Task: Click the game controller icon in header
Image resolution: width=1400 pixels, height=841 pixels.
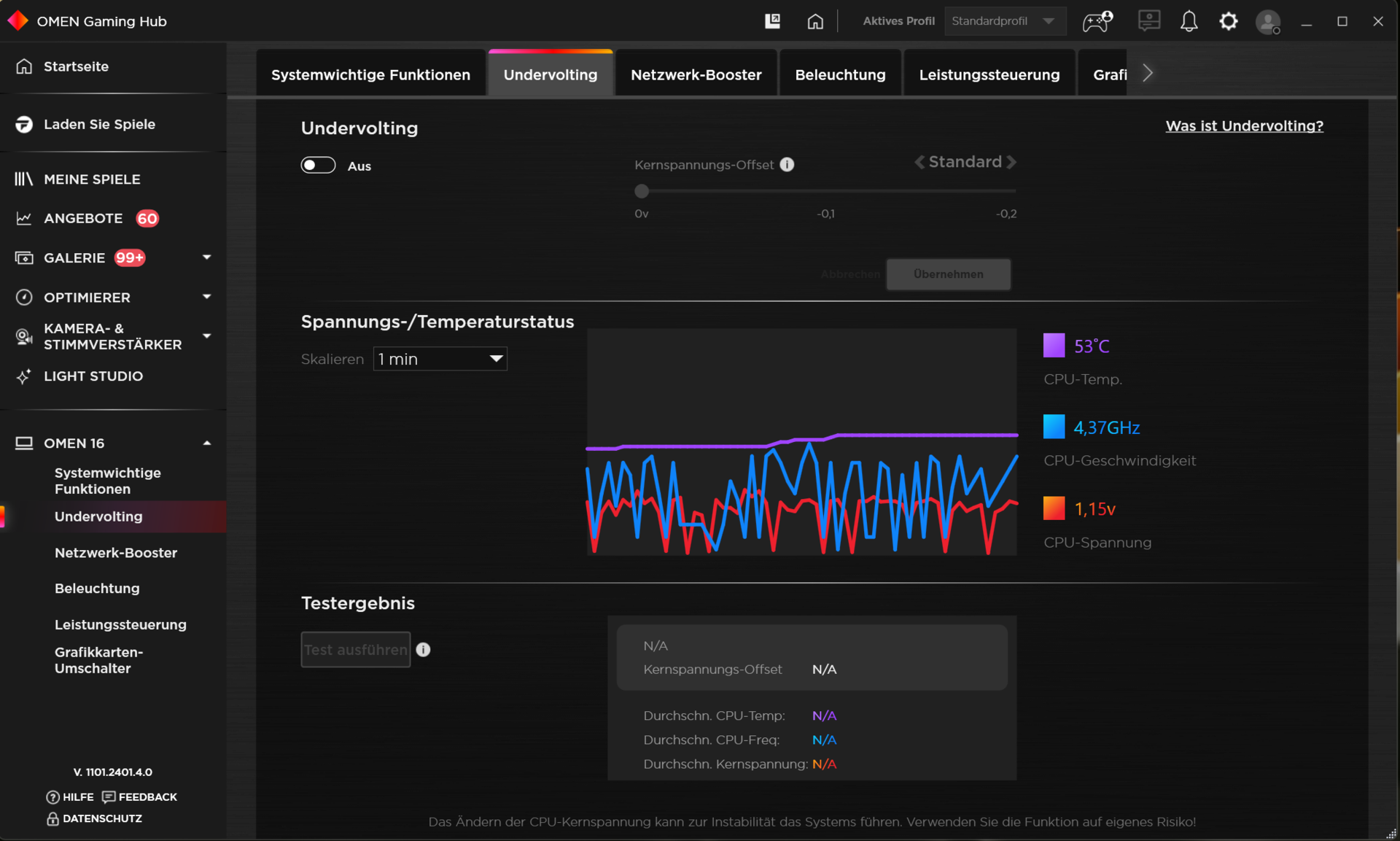Action: 1097,21
